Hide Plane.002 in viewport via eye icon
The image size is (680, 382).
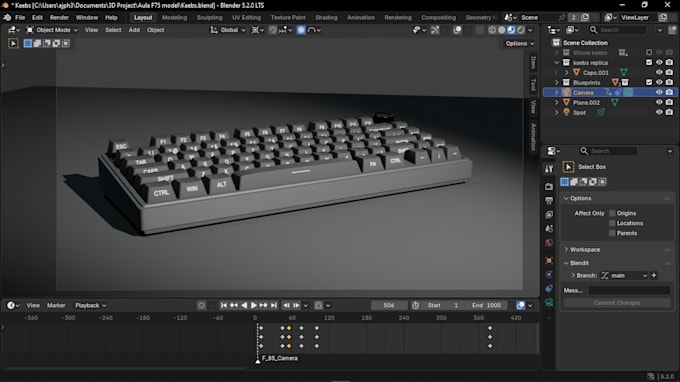(x=659, y=102)
